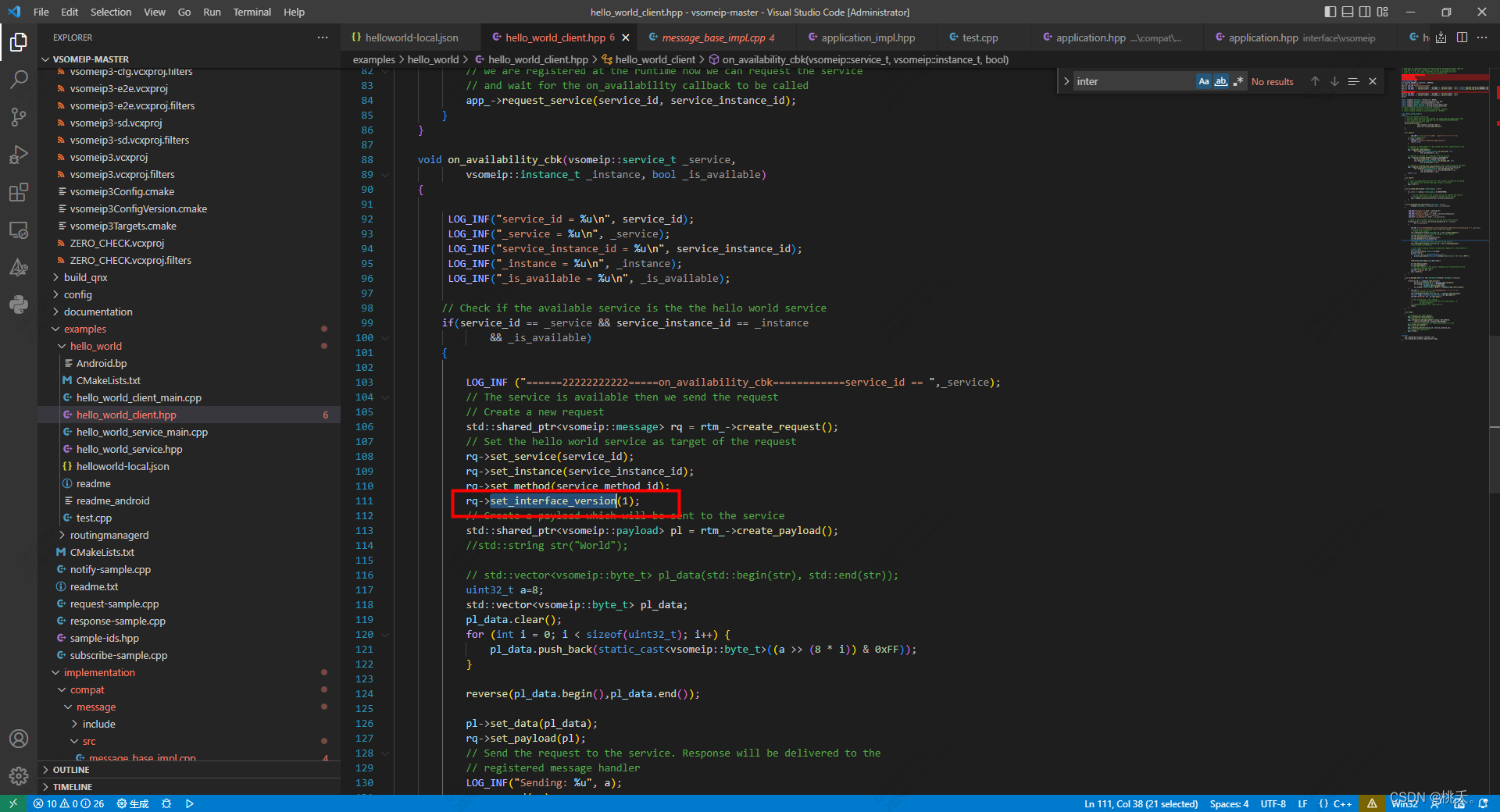Close the hello_world_client.hpp tab
1500x812 pixels.
point(626,37)
